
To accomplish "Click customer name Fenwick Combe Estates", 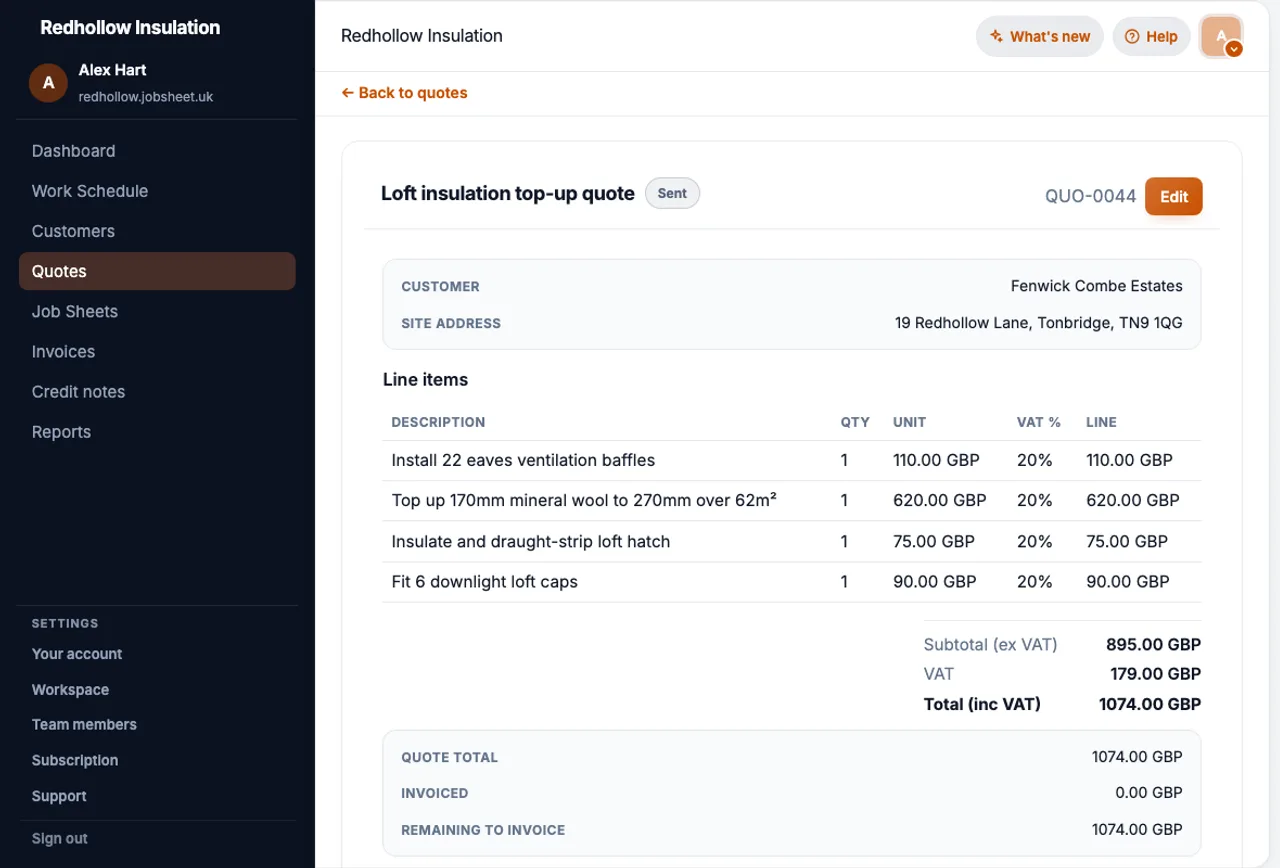I will tap(1097, 286).
